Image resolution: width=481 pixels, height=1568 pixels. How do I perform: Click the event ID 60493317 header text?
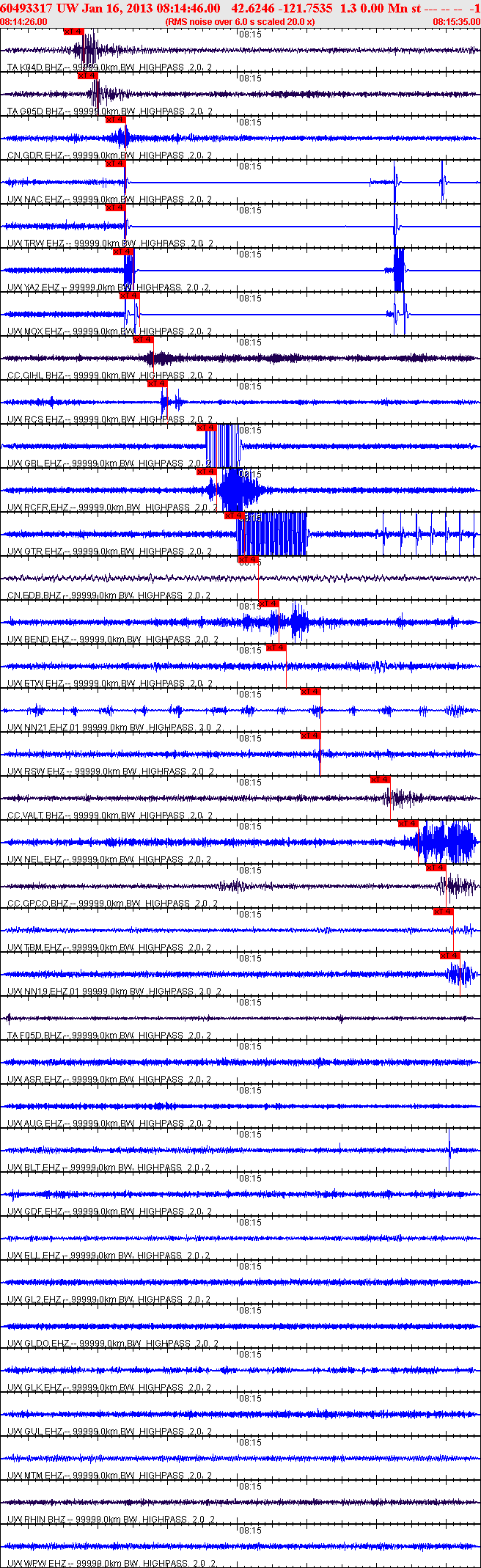coord(27,8)
